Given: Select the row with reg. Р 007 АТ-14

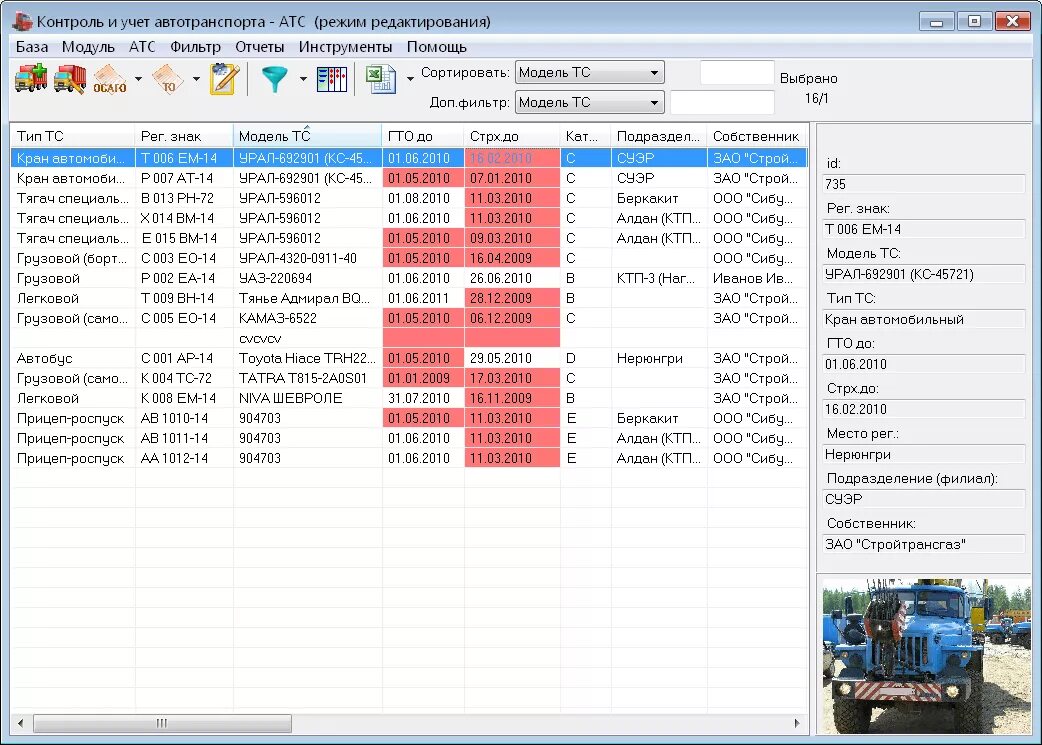Looking at the screenshot, I should [409, 178].
